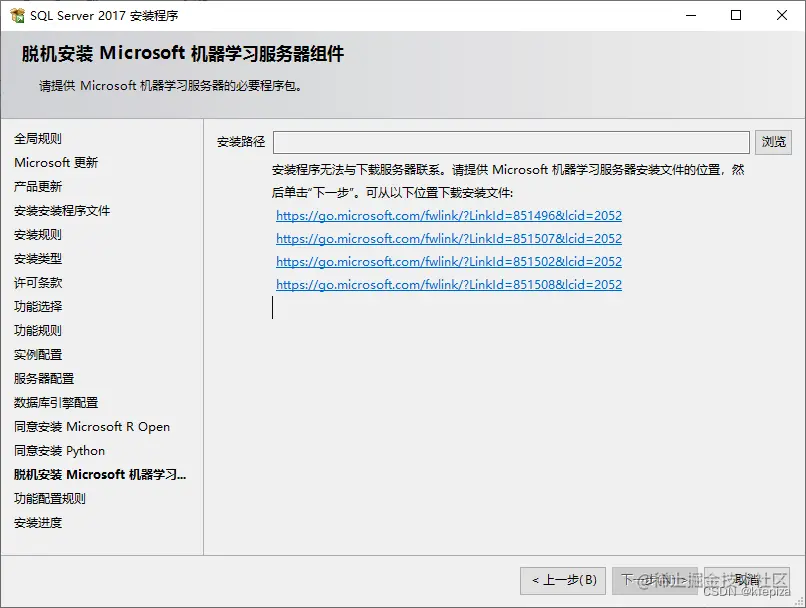806x608 pixels.
Task: Select the 服务器配置 step
Action: pos(44,379)
